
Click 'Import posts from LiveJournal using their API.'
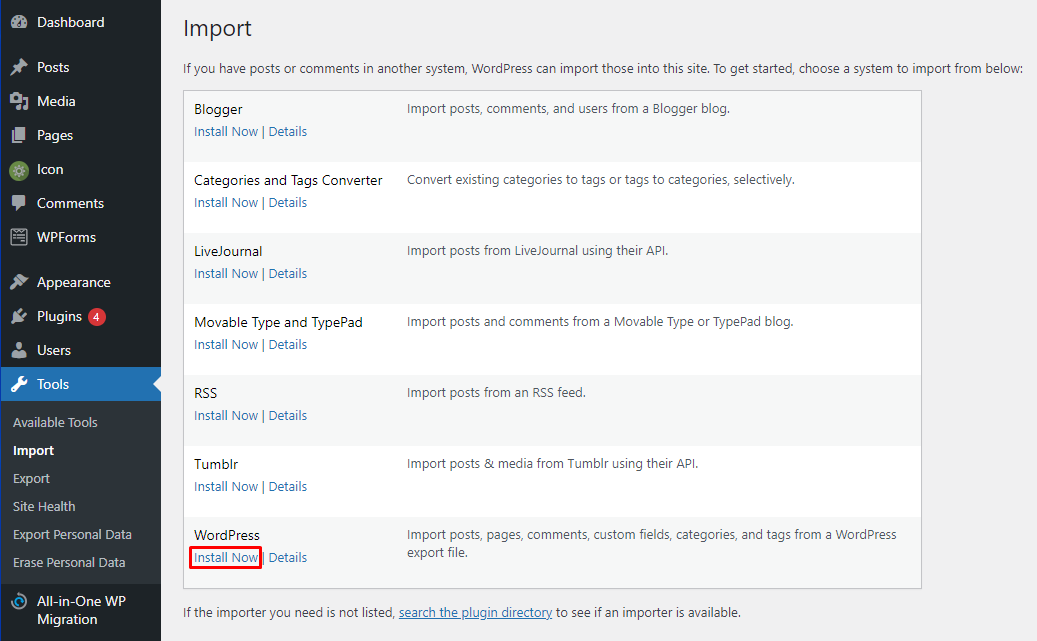(537, 251)
